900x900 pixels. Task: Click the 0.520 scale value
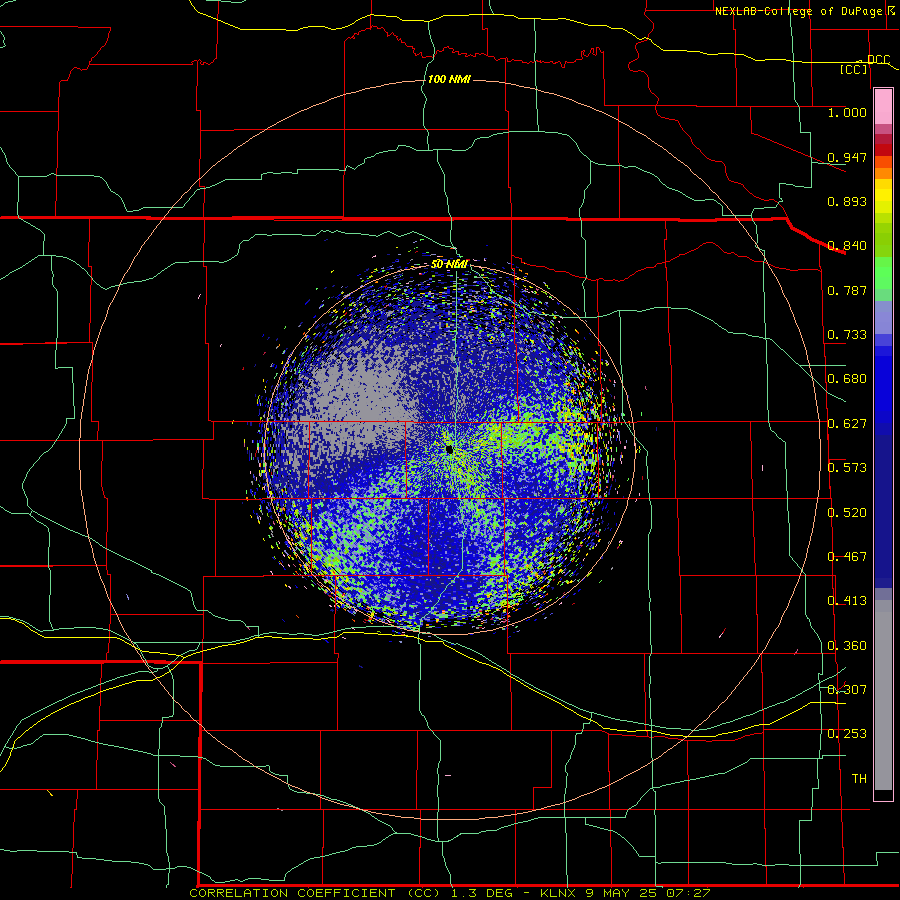click(x=847, y=513)
